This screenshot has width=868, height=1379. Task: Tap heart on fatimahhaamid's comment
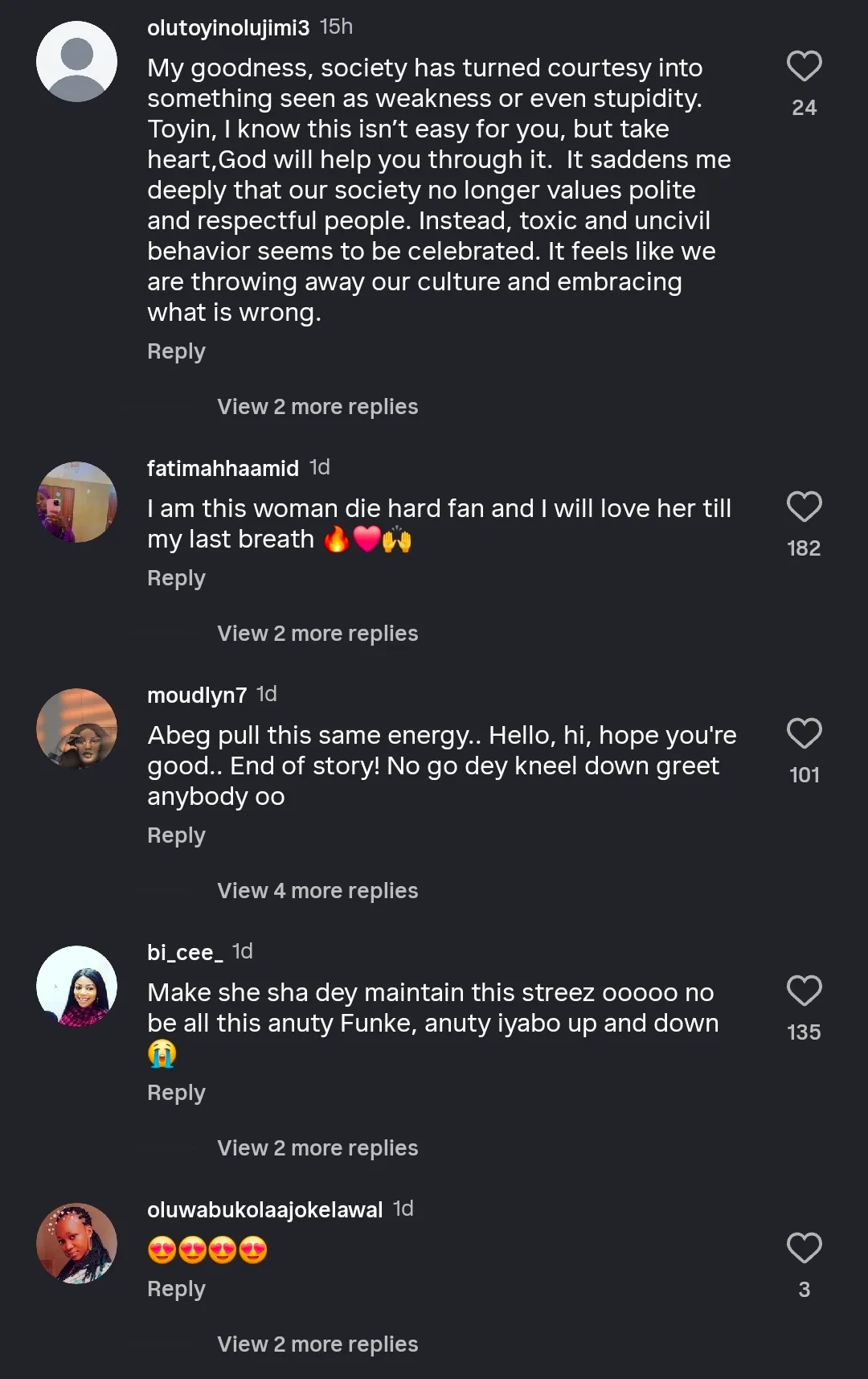804,507
